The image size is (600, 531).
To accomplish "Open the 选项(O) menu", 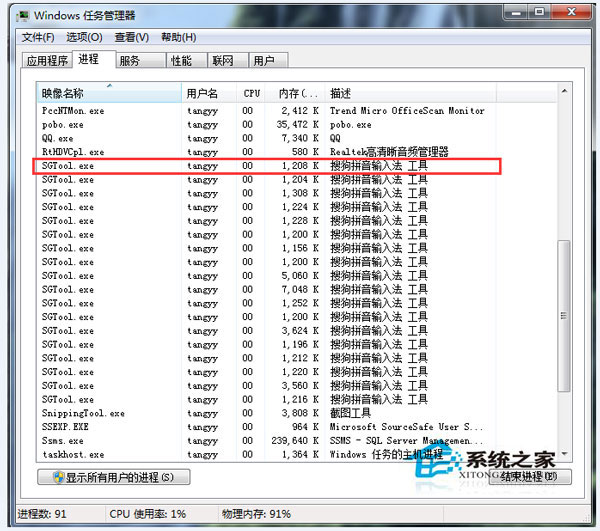I will click(84, 37).
